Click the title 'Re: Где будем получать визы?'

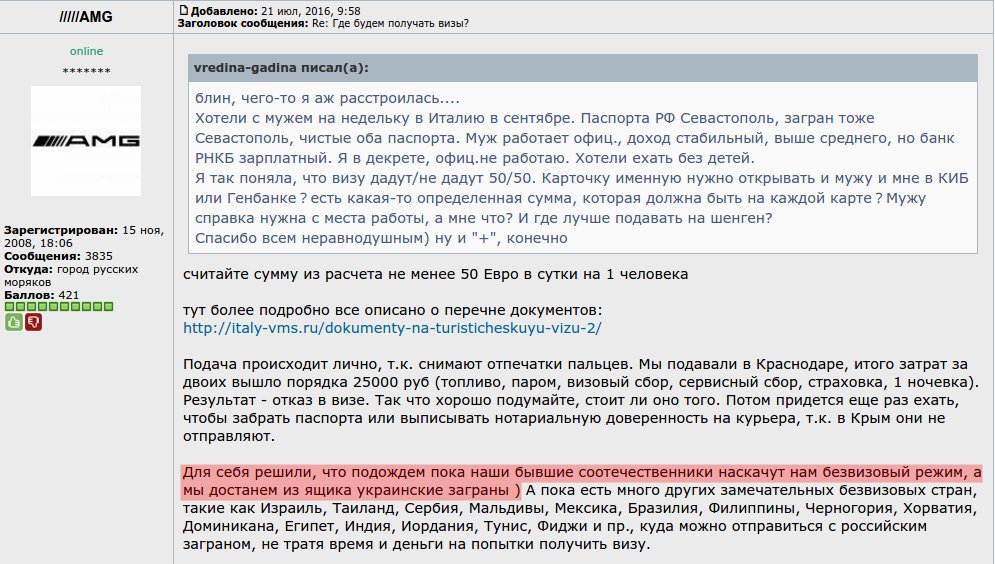390,23
